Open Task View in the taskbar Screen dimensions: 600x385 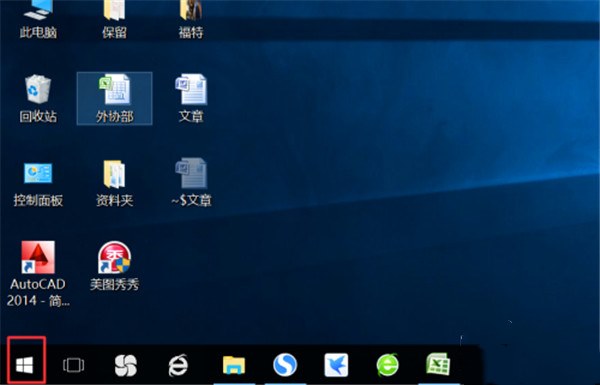[x=73, y=365]
